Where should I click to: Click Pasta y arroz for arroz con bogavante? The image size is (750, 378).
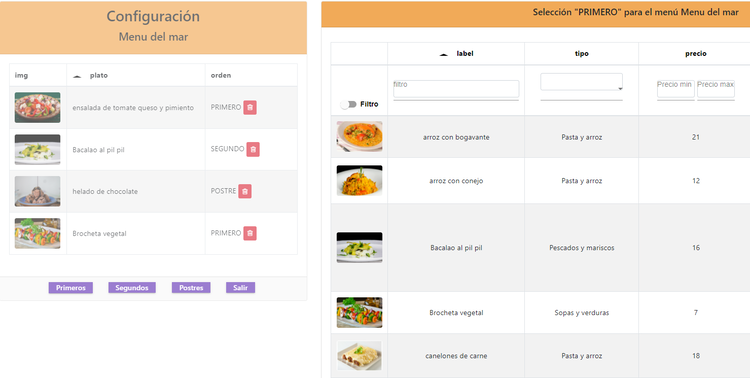582,137
